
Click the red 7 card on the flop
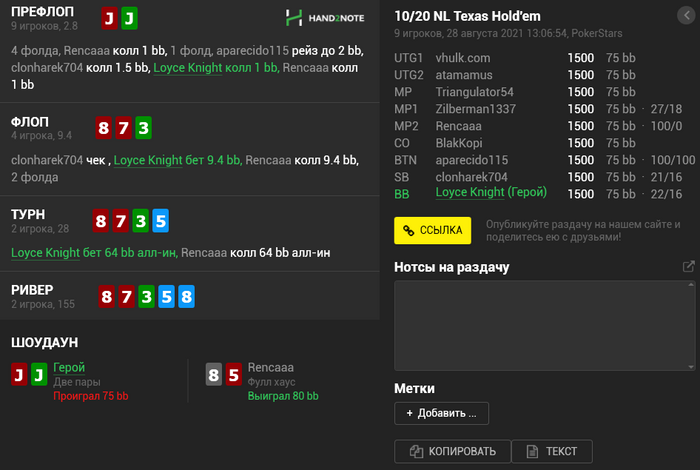tap(124, 128)
